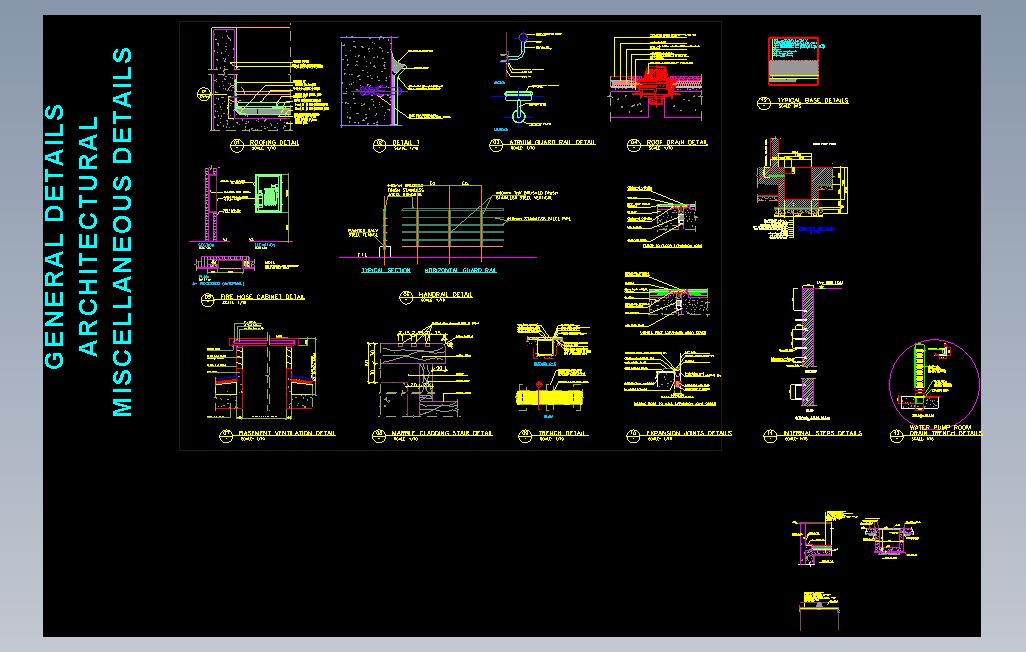Select the Basement Ventilation Detail drawing
Viewport: 1026px width, 652px height.
click(x=262, y=370)
